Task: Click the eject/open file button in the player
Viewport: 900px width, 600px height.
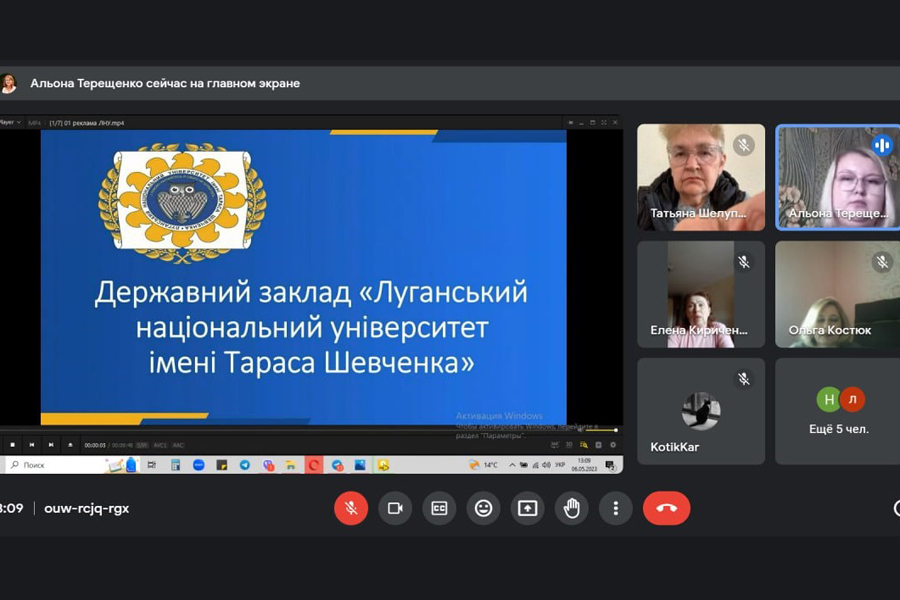Action: (71, 445)
